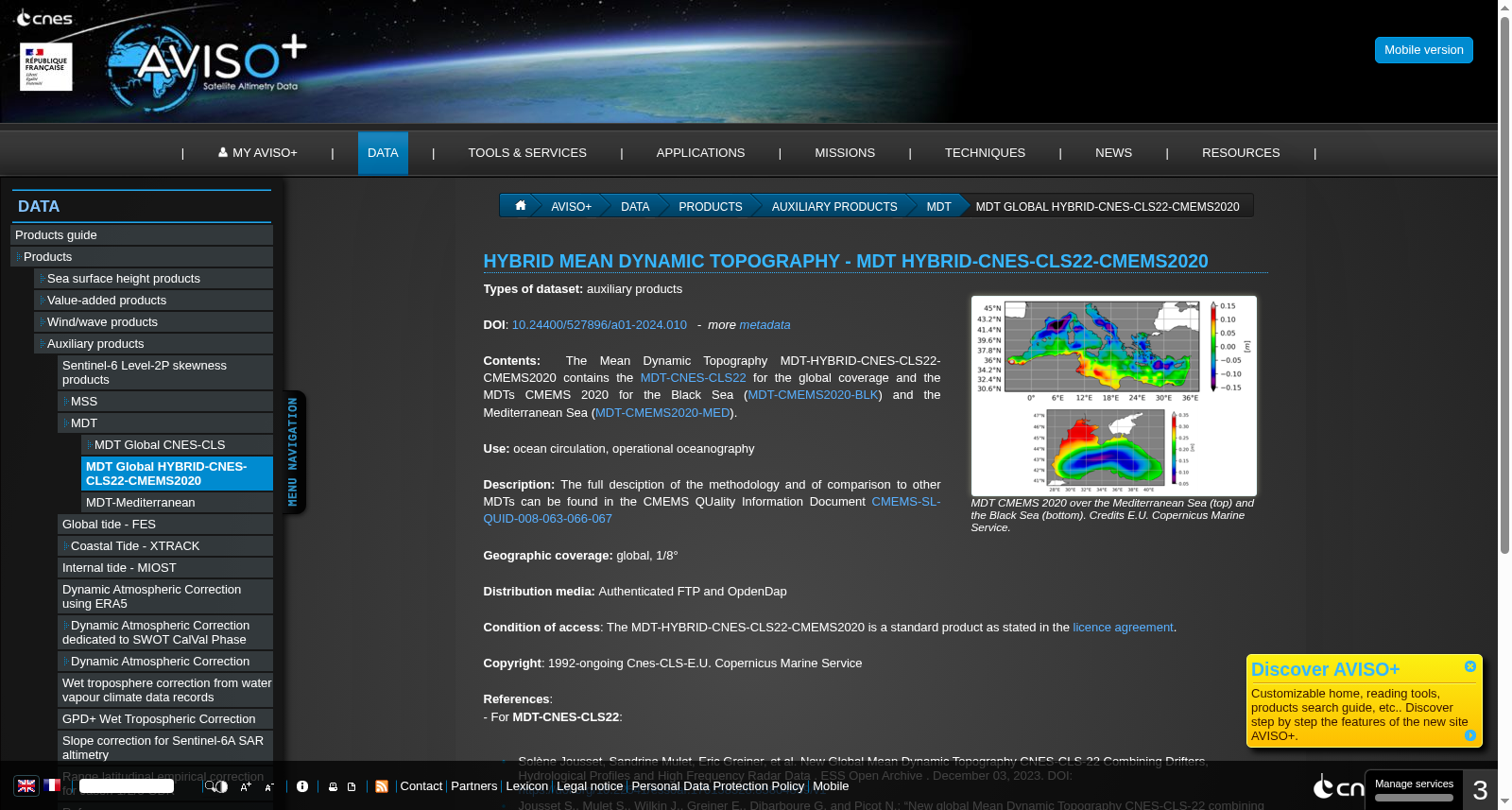1512x810 pixels.
Task: Switch site language to English flag
Action: pos(26,785)
